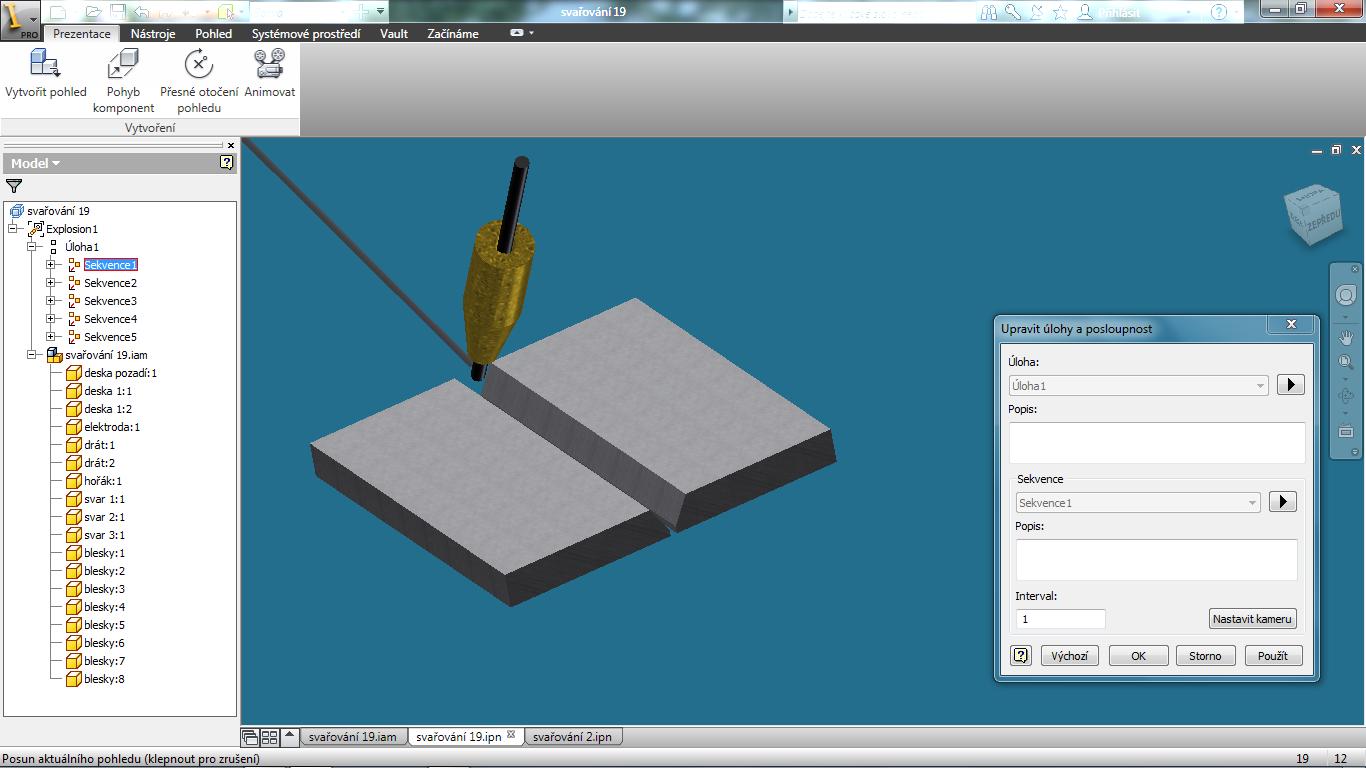Open the Vault ribbon tab
The height and width of the screenshot is (768, 1366).
click(394, 33)
